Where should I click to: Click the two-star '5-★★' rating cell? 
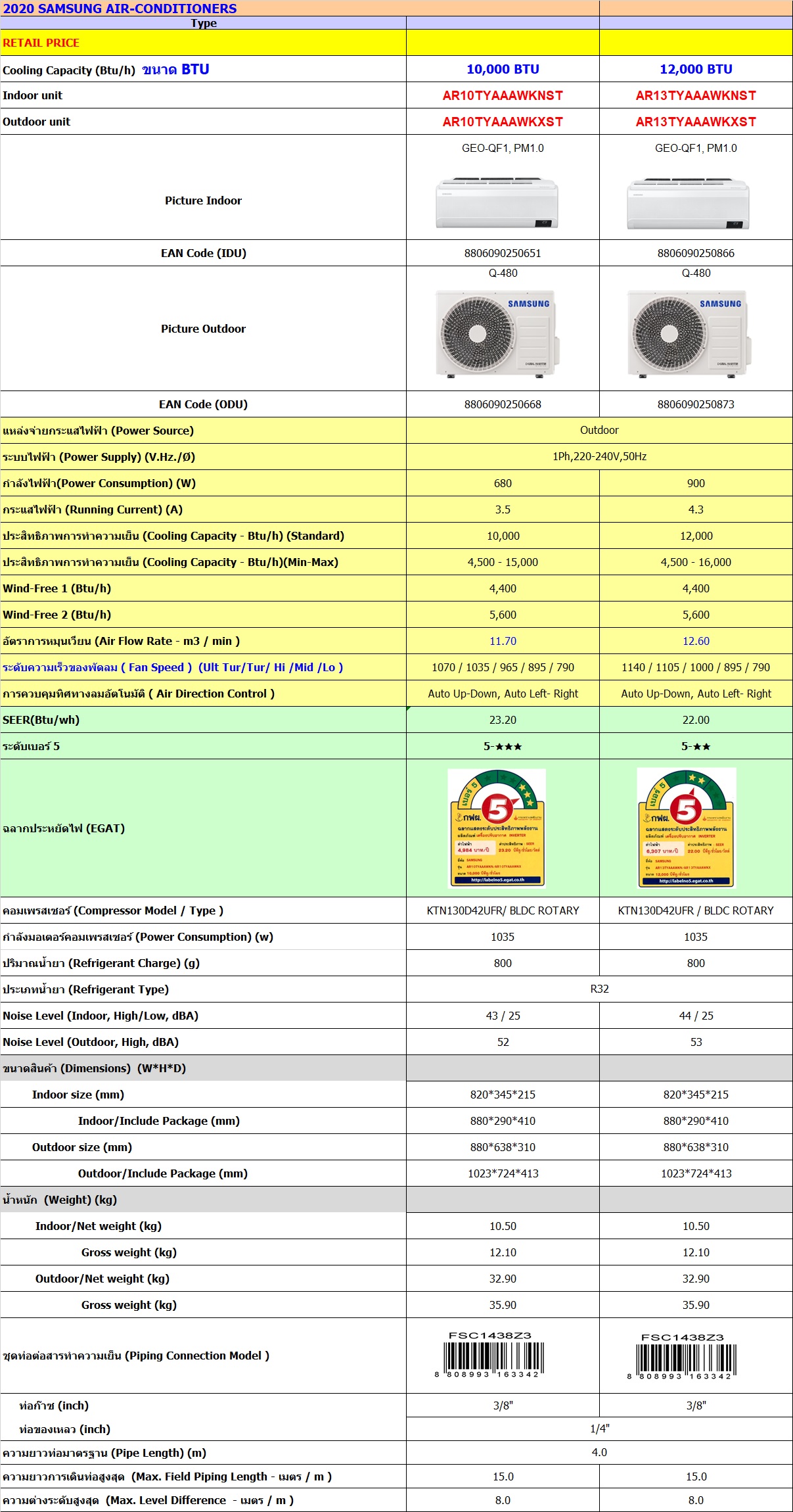click(696, 746)
